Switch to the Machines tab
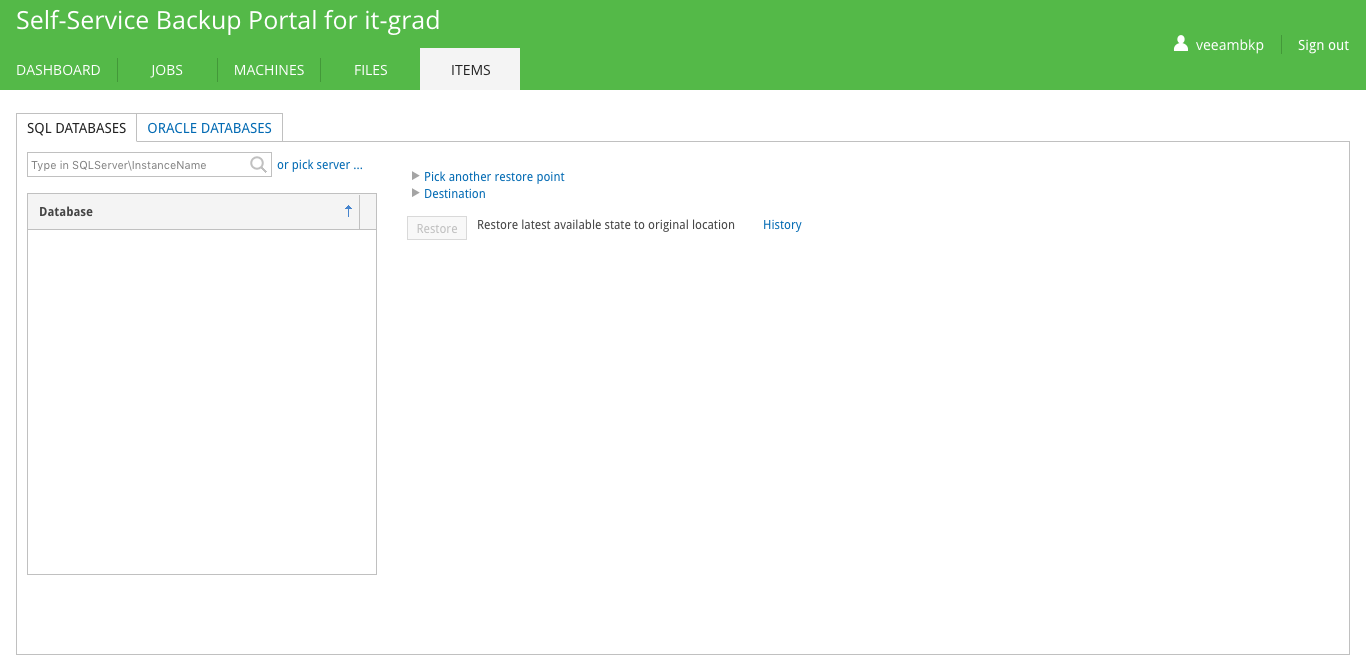Image resolution: width=1366 pixels, height=671 pixels. point(269,70)
